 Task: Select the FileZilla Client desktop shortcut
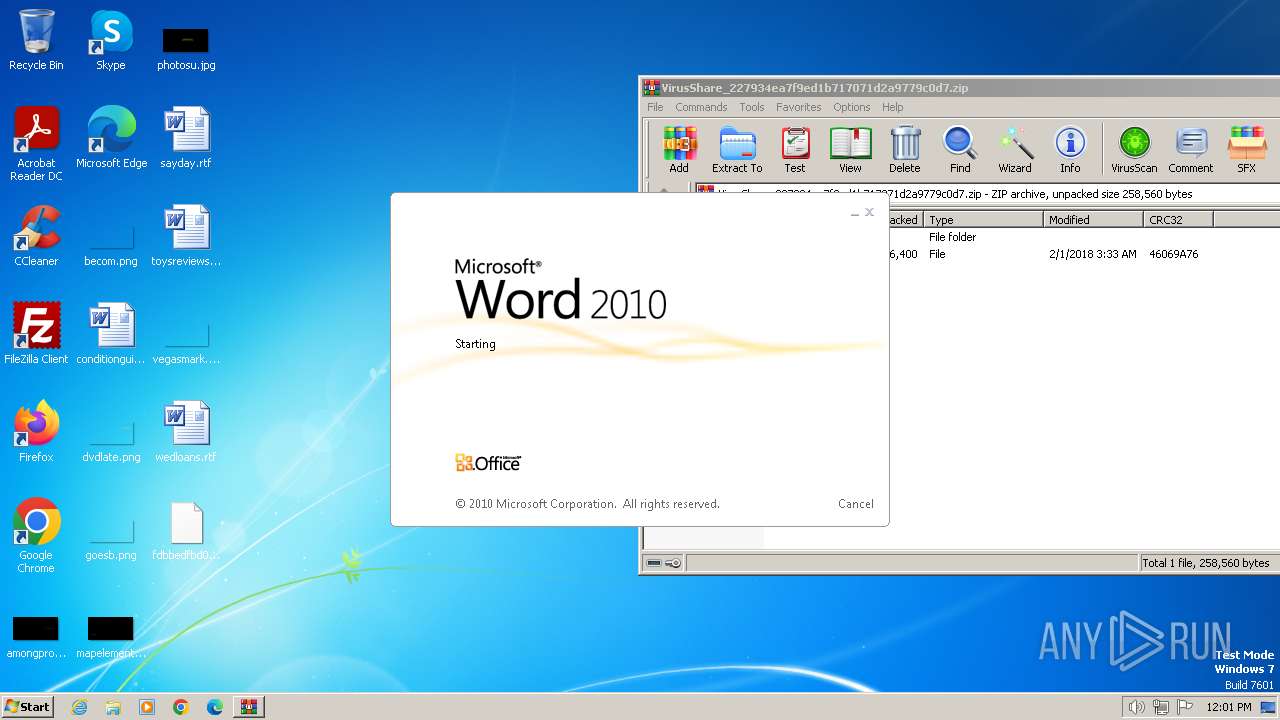[x=36, y=334]
